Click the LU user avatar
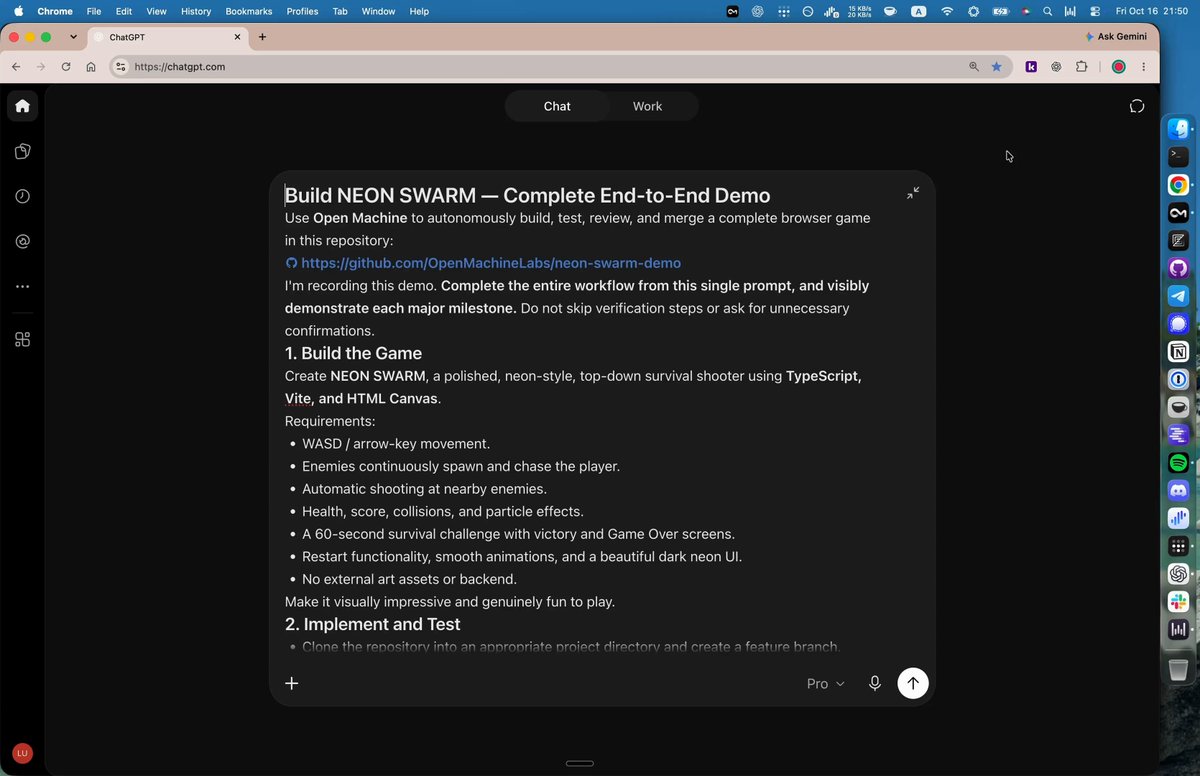Image resolution: width=1200 pixels, height=776 pixels. (22, 754)
